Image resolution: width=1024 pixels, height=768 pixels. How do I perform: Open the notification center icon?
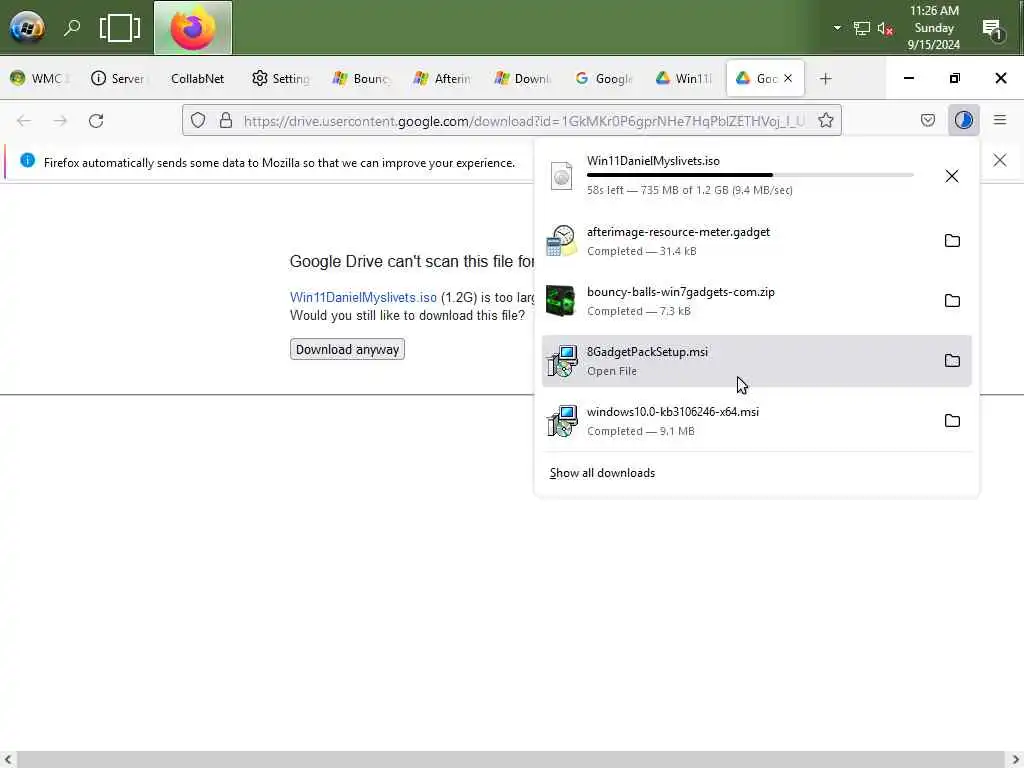point(993,29)
